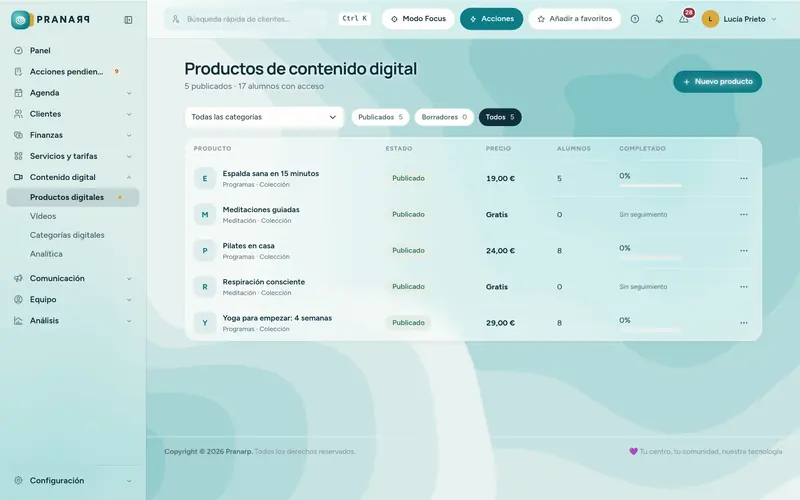Screen dimensions: 800x500
Task: Go to Panel in sidebar
Action: pos(40,51)
